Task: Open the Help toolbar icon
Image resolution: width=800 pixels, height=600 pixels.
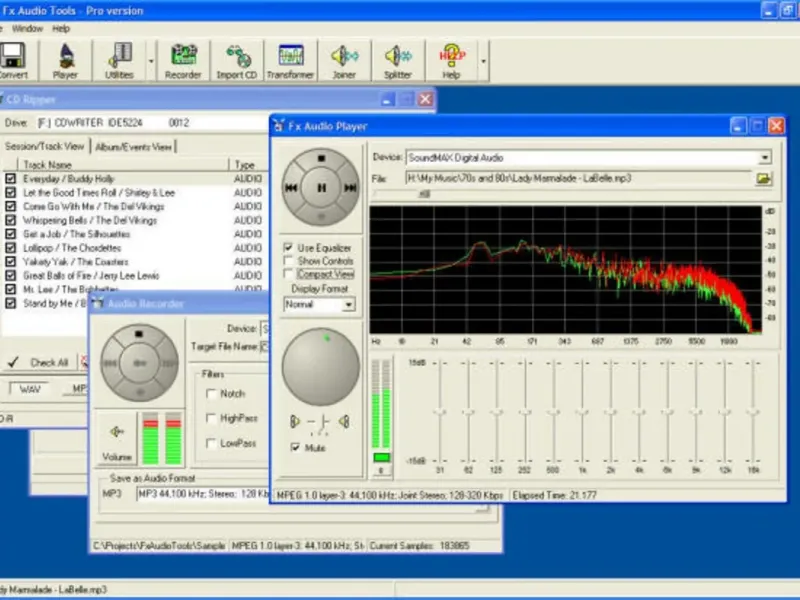Action: 452,61
